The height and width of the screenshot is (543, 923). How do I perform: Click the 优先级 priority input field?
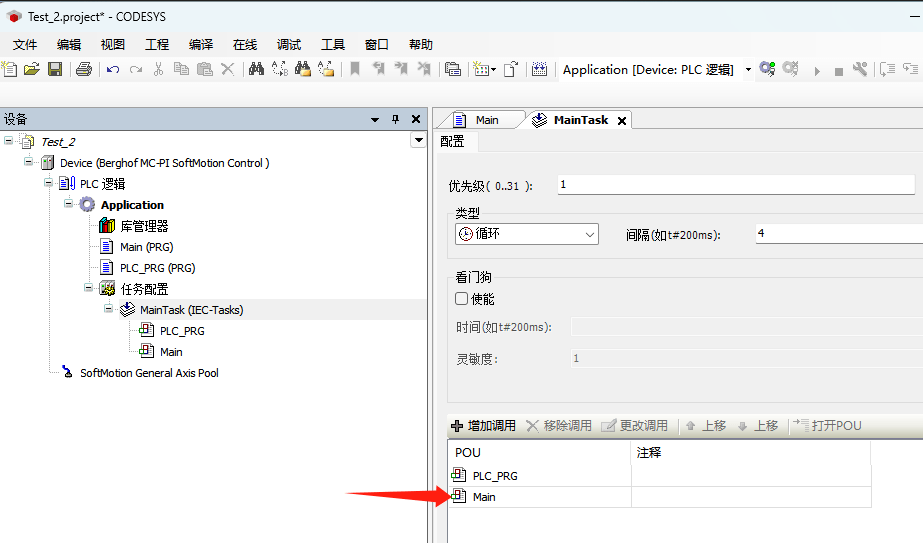pos(735,185)
